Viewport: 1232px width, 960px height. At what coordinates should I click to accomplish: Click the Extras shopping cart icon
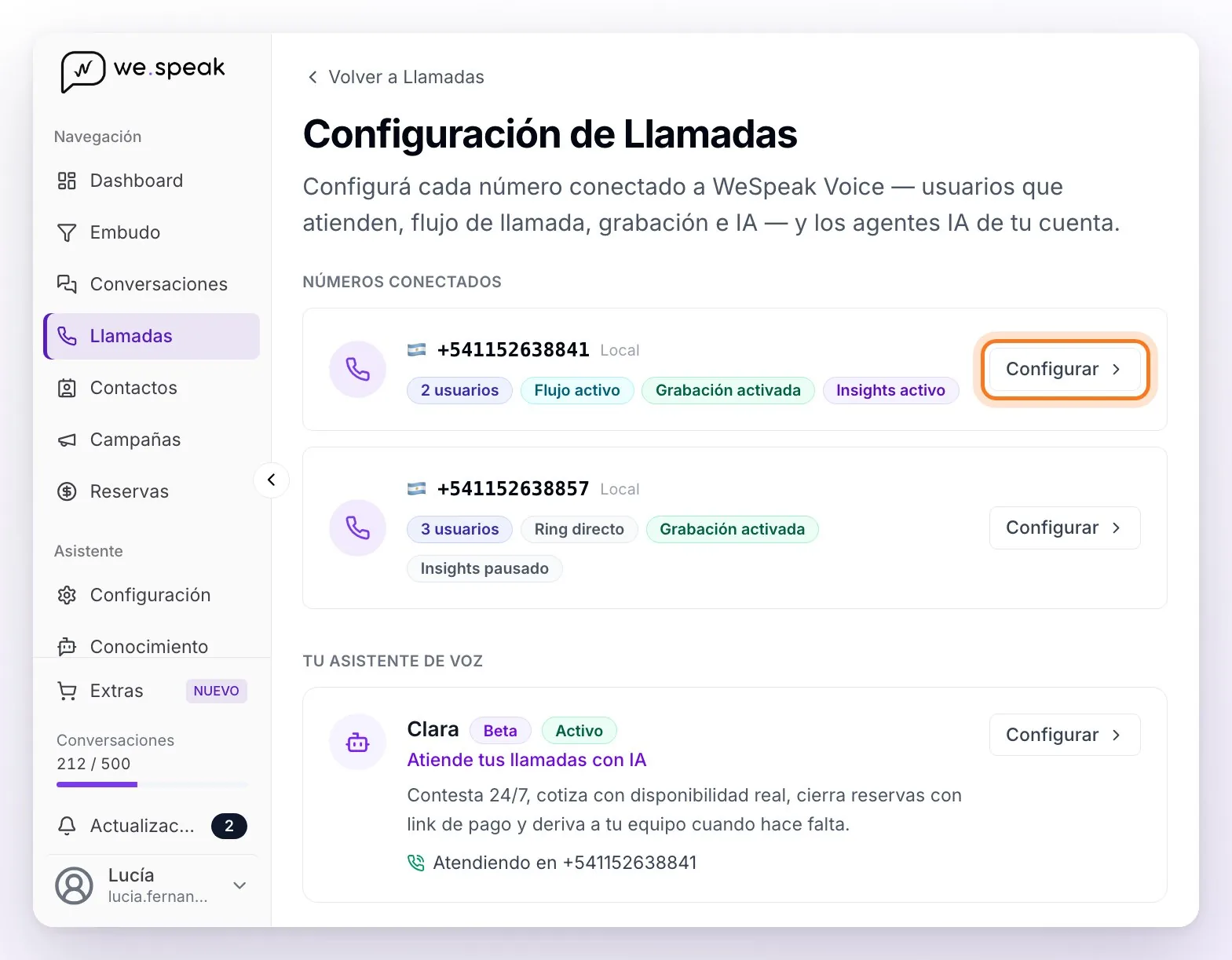pyautogui.click(x=67, y=691)
